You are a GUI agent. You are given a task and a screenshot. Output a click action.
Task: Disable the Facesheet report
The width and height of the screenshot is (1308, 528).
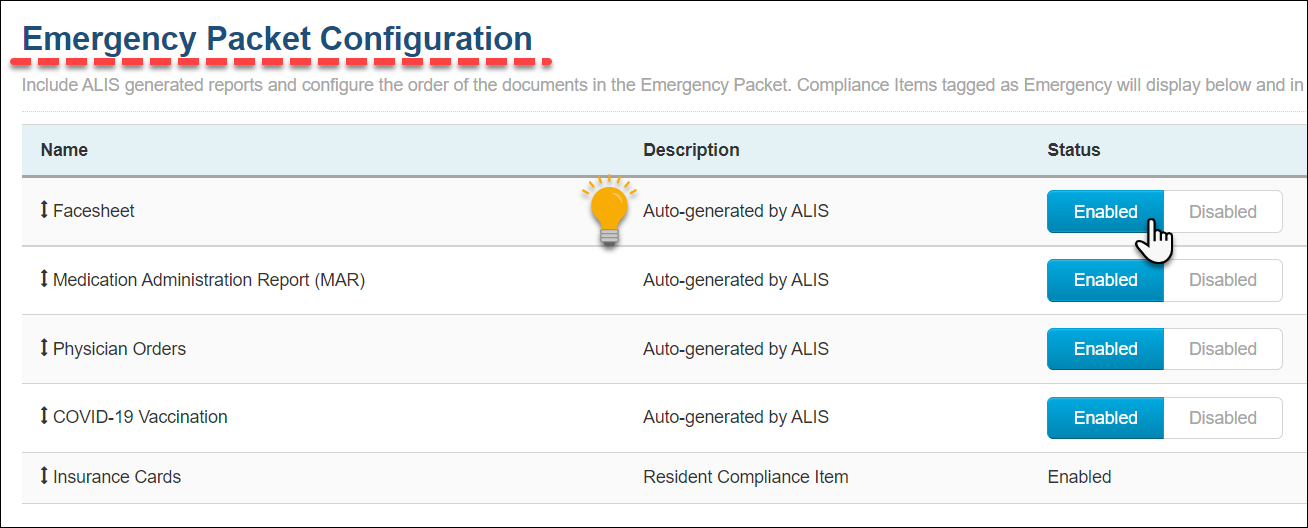pyautogui.click(x=1223, y=212)
